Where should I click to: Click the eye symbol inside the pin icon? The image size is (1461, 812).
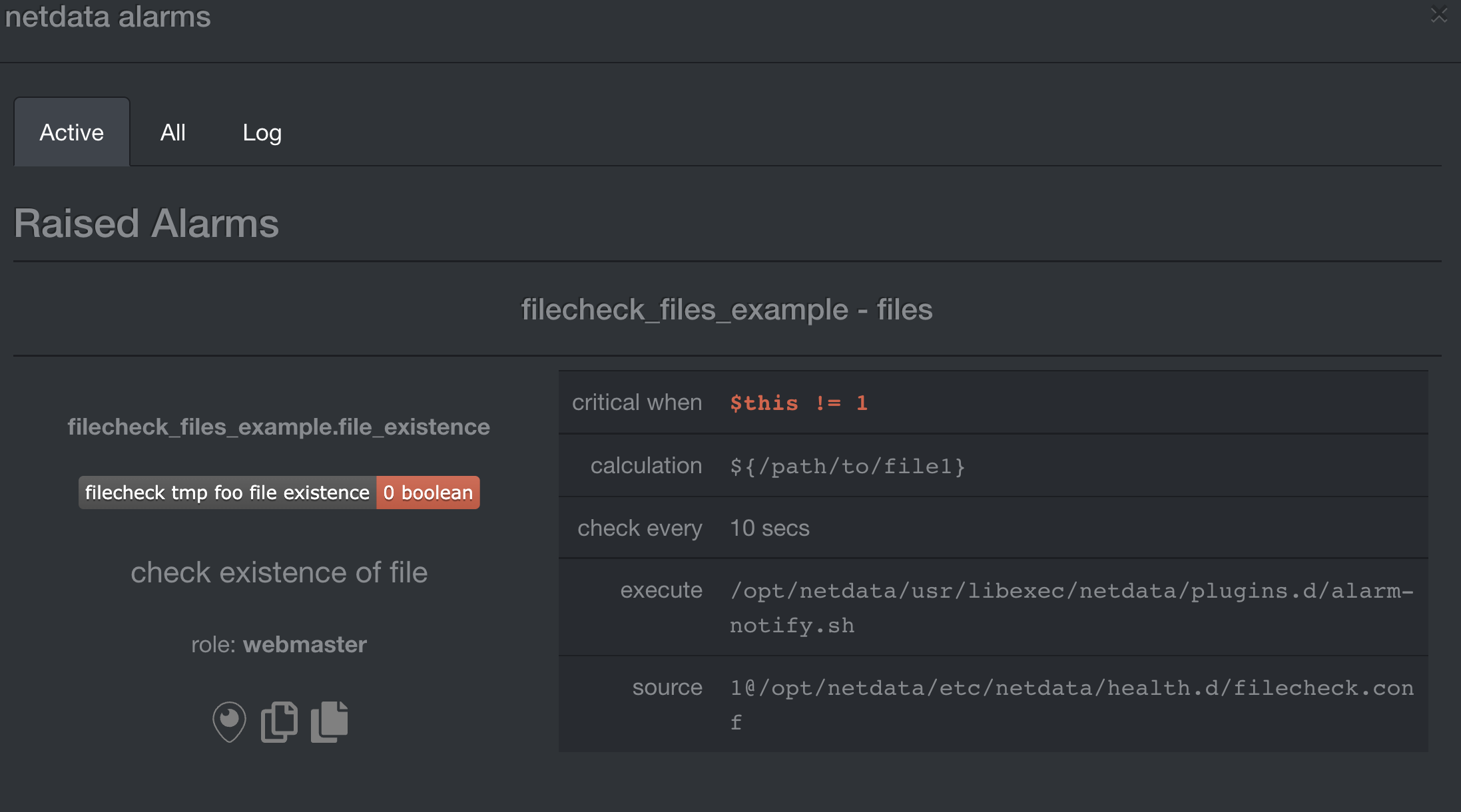(229, 716)
